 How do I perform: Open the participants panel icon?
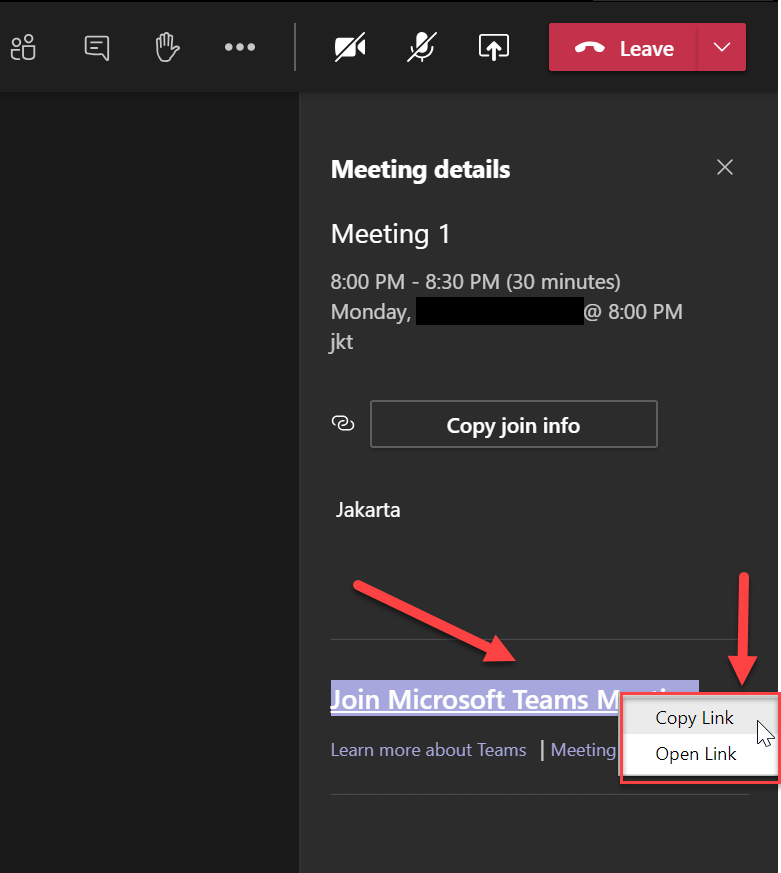coord(23,47)
